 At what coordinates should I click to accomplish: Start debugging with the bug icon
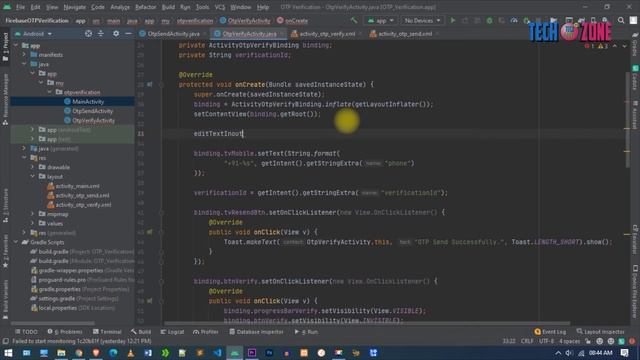[x=489, y=20]
